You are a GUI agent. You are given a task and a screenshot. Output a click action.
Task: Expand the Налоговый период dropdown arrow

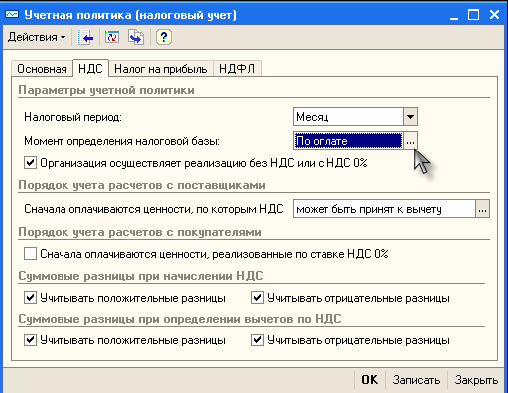410,117
